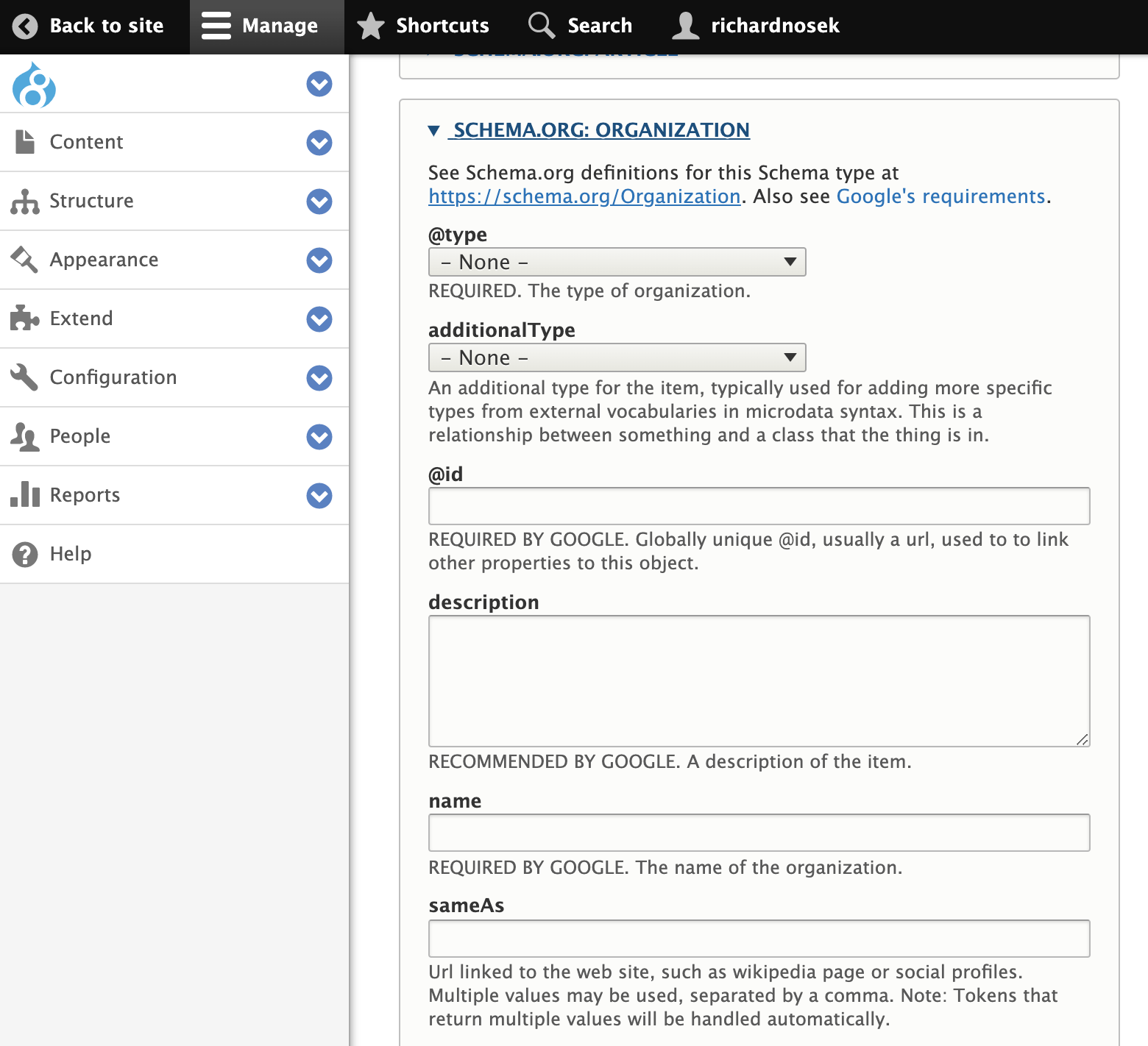Viewport: 1148px width, 1046px height.
Task: Open the Configuration menu item
Action: click(113, 377)
